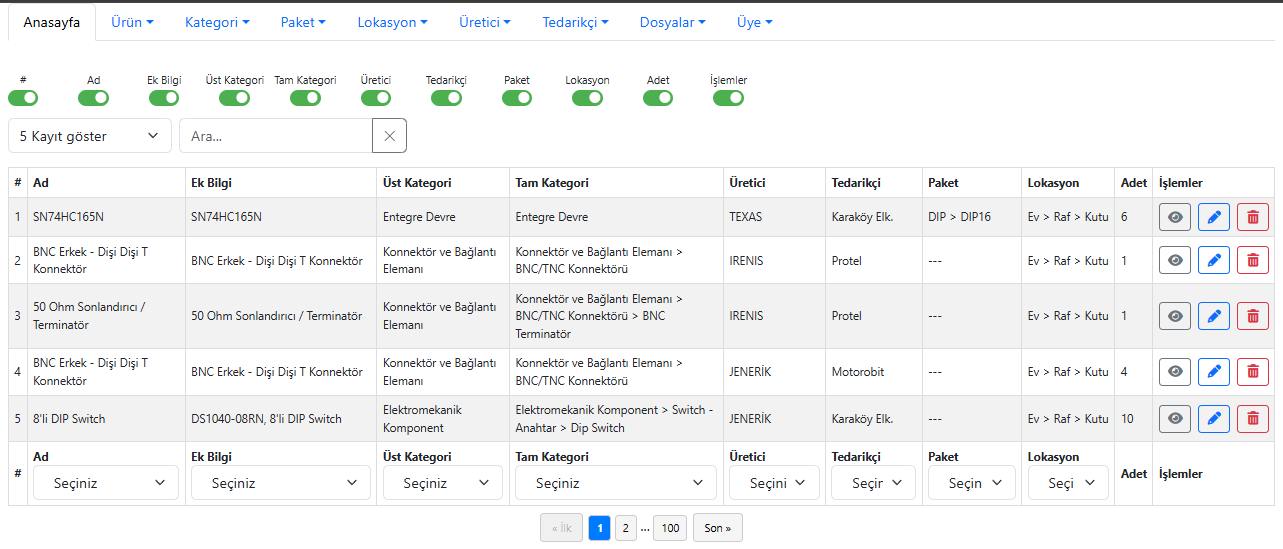The width and height of the screenshot is (1283, 549).
Task: View details of row 3 terminator item
Action: [x=1175, y=316]
